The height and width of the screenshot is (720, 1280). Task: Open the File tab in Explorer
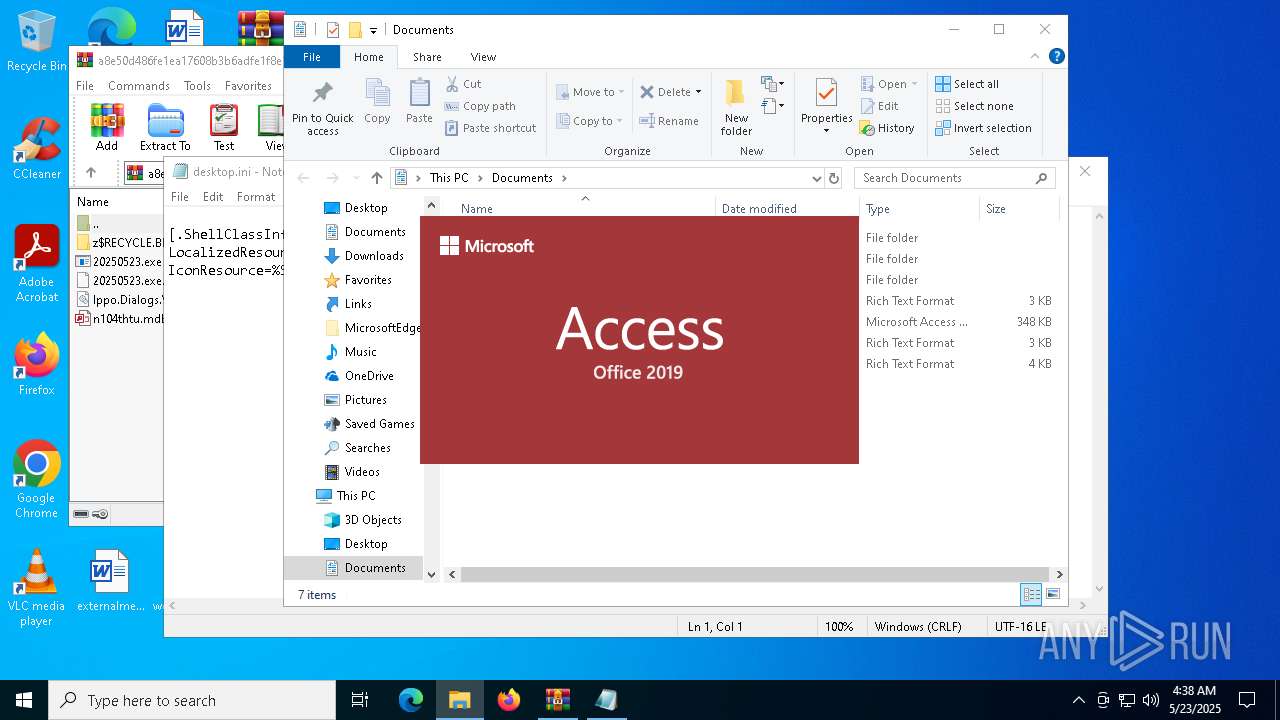click(312, 57)
